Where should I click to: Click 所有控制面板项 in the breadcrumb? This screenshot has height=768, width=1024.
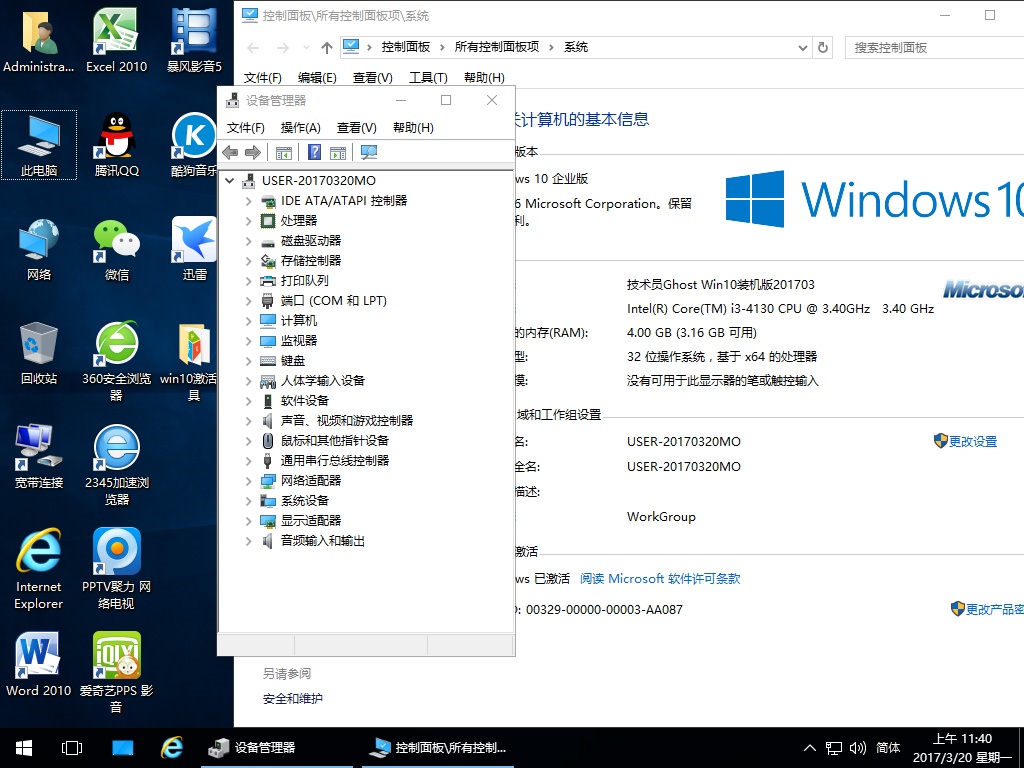497,47
